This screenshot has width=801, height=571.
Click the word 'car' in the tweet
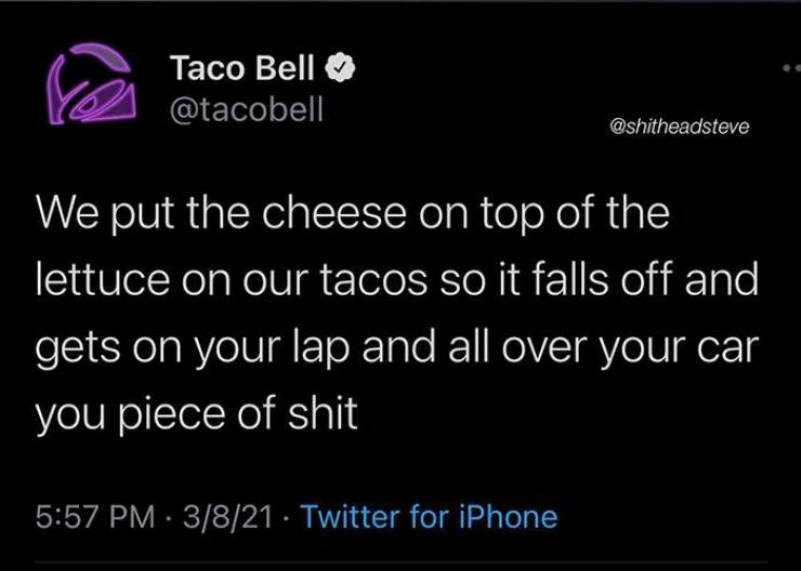pos(728,349)
